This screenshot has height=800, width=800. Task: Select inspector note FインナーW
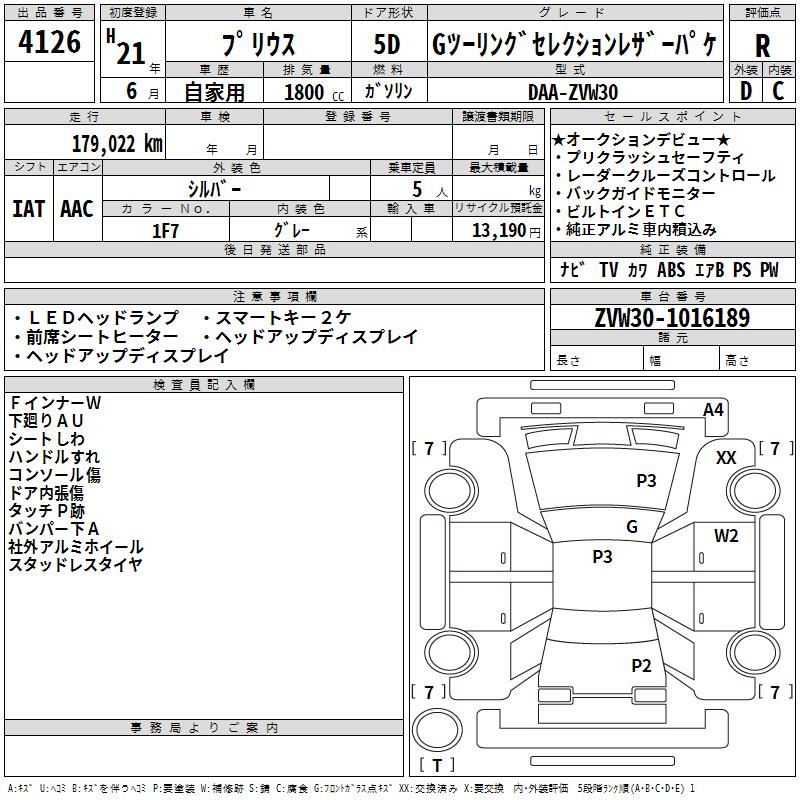click(x=56, y=403)
